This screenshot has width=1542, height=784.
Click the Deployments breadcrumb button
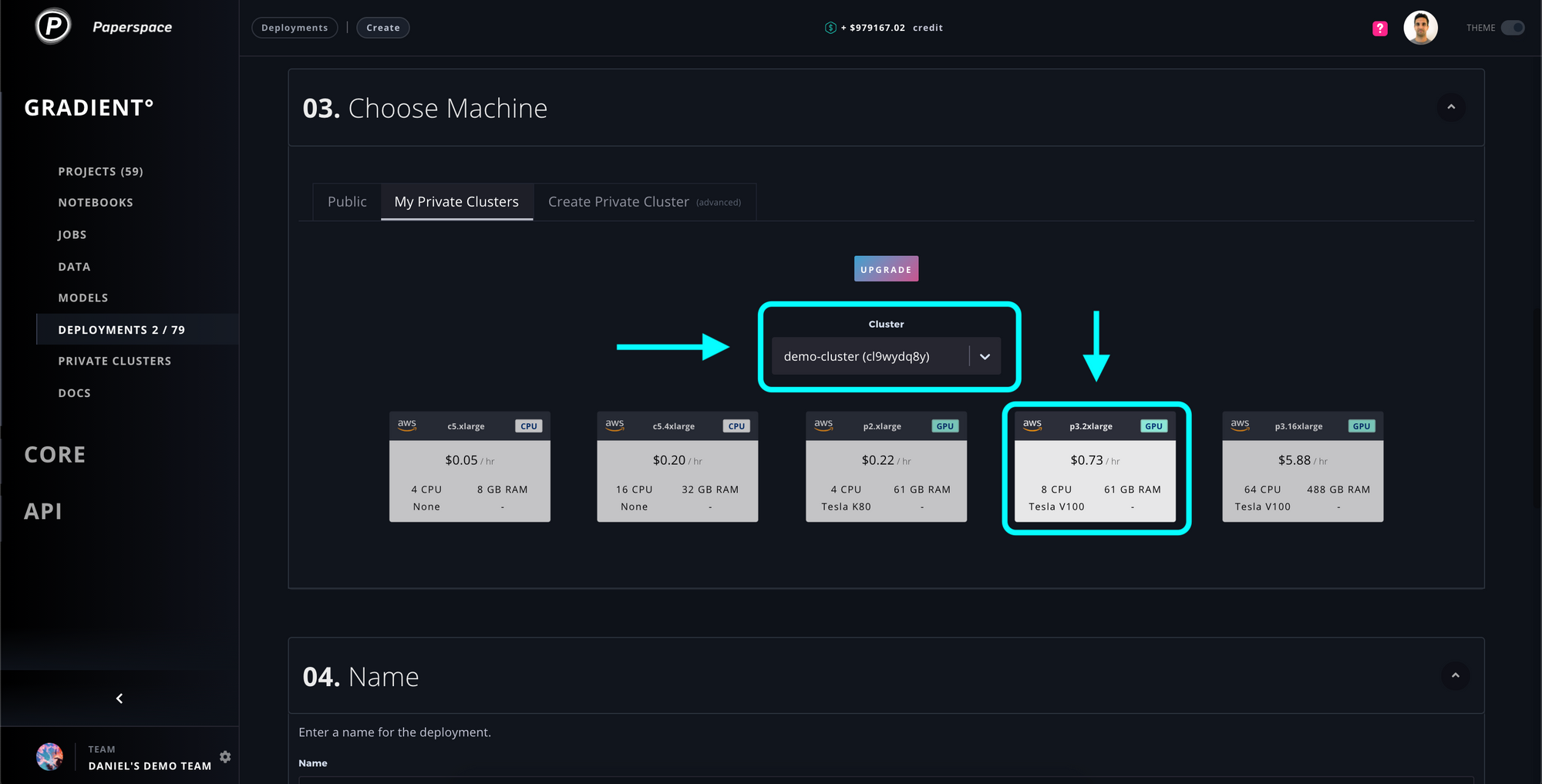point(295,28)
